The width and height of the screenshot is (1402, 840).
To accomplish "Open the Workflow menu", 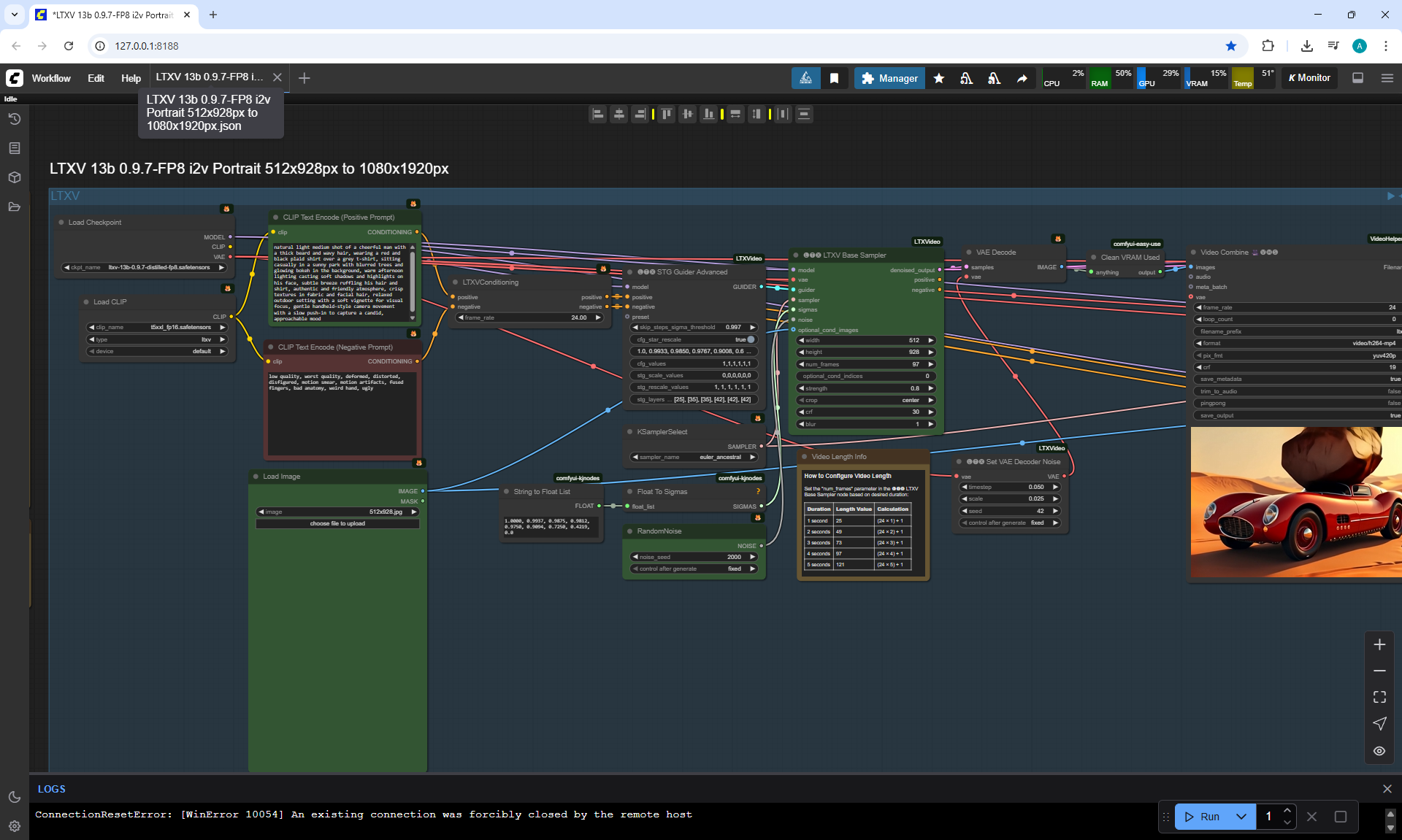I will [51, 78].
